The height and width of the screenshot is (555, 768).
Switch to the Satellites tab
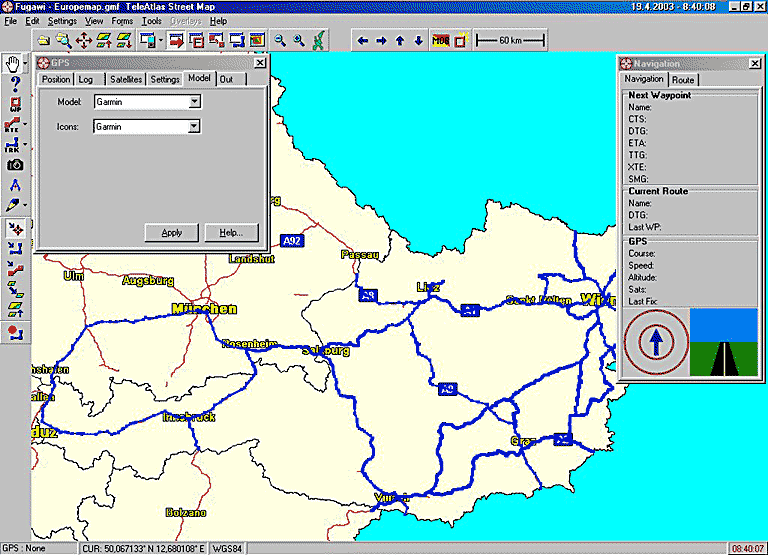tap(126, 79)
